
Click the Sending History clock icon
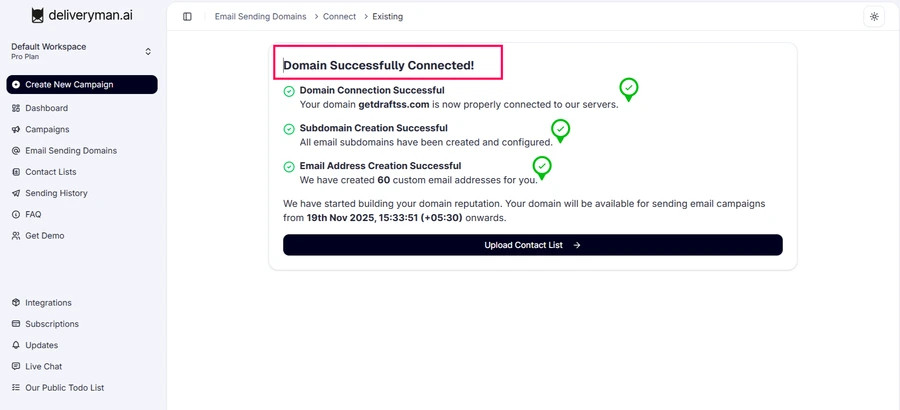tap(16, 193)
